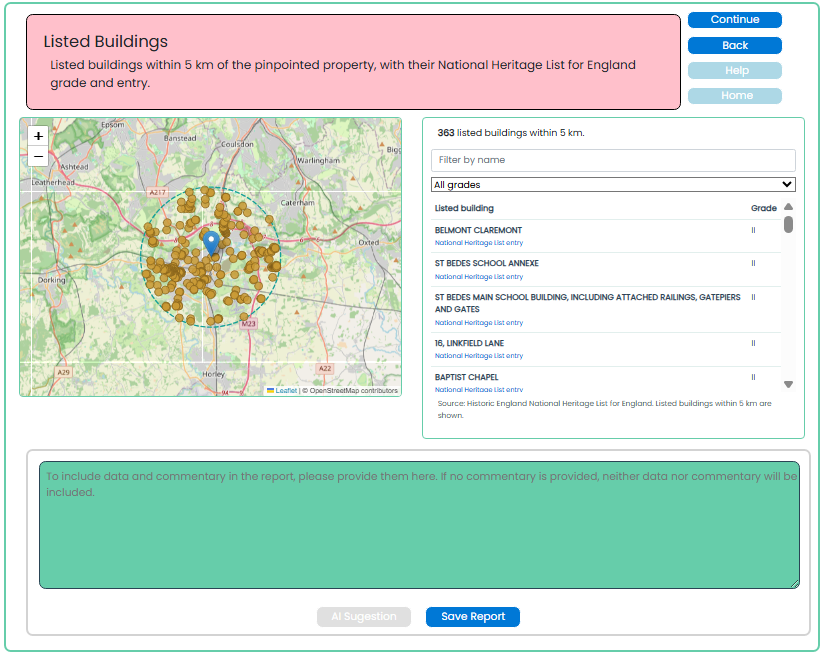
Task: Open Baptist Chapel heritage list entry
Action: [x=478, y=390]
